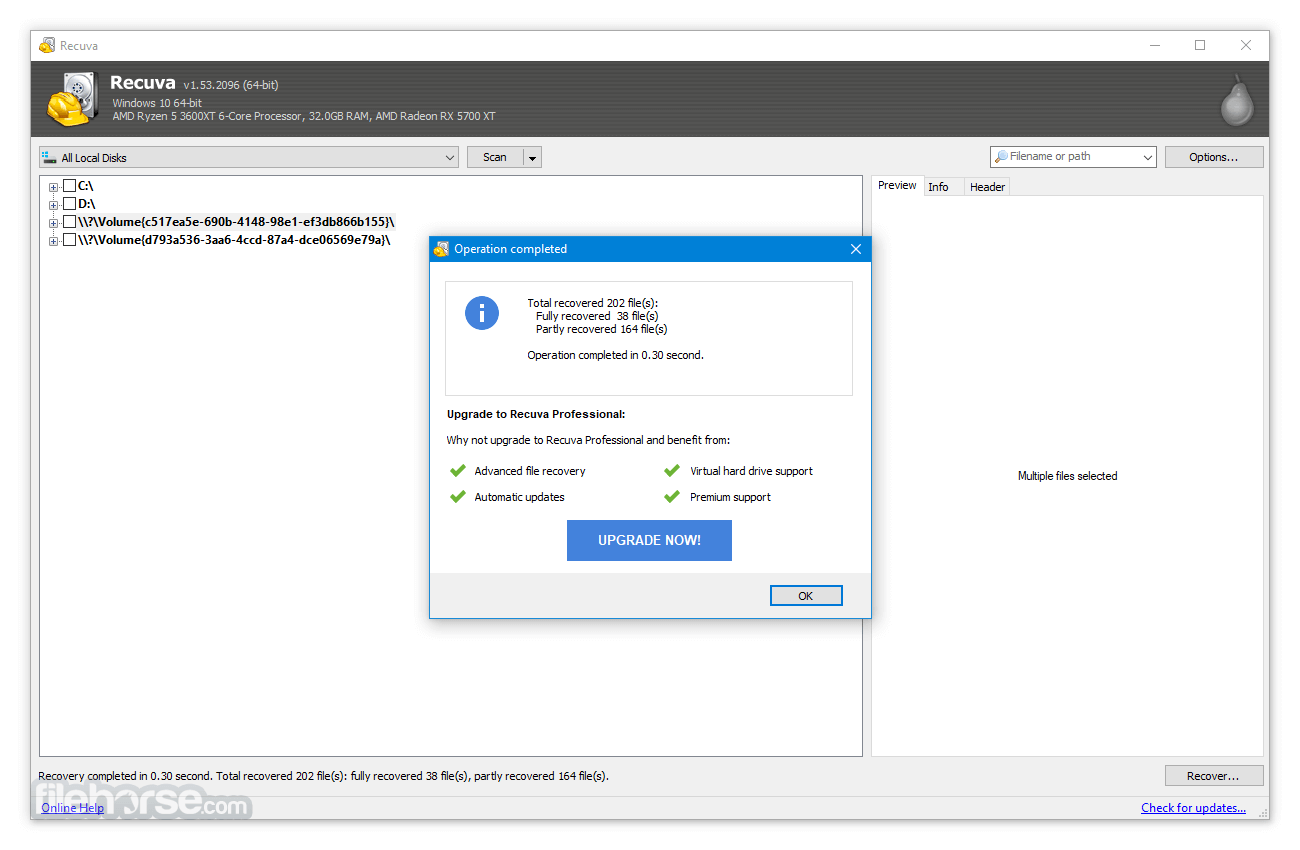Click the Recuva hard-hat logo in header
Screen dimensions: 1300x850
72,99
